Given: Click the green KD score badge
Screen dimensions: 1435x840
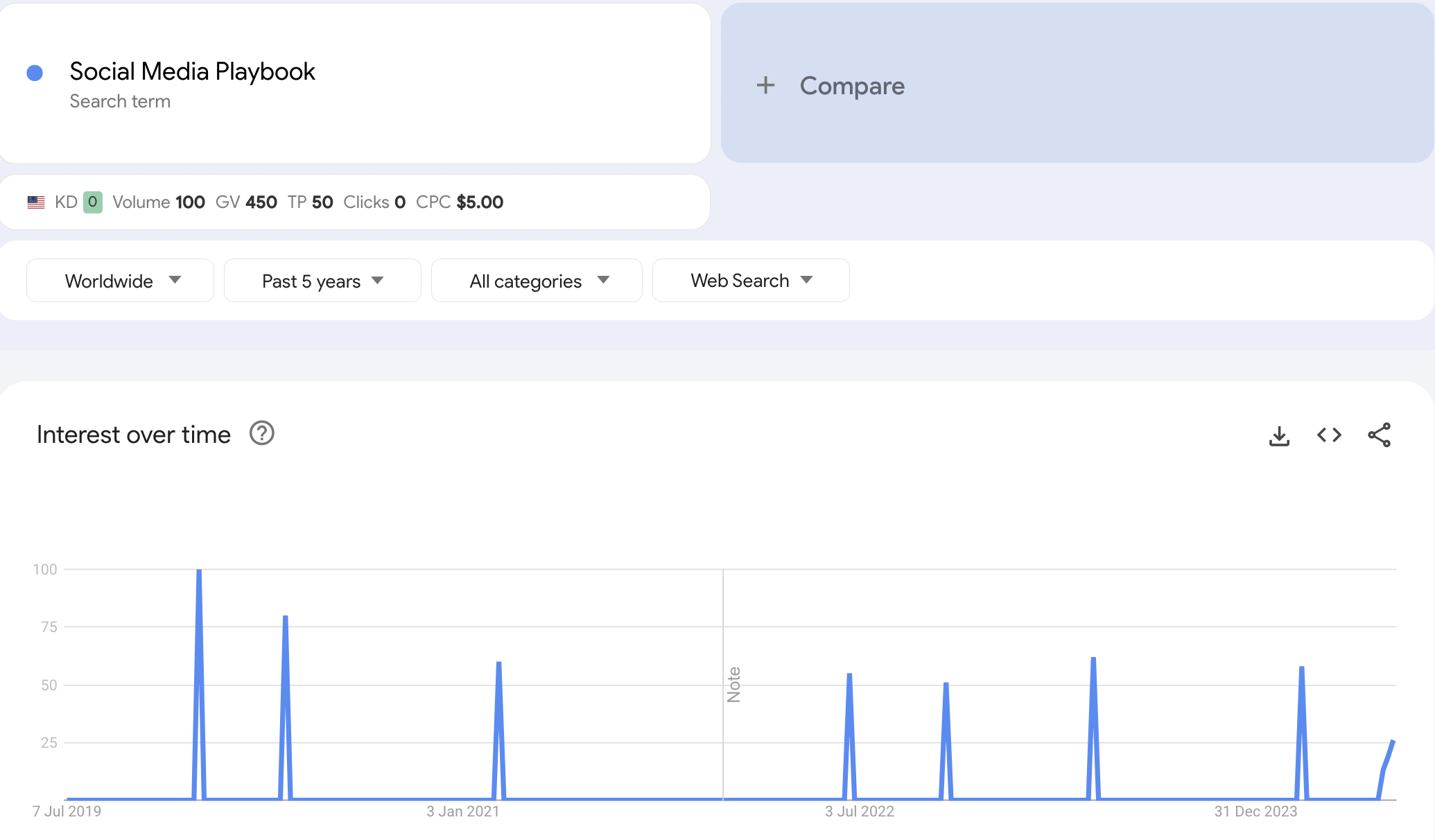Looking at the screenshot, I should tap(92, 202).
